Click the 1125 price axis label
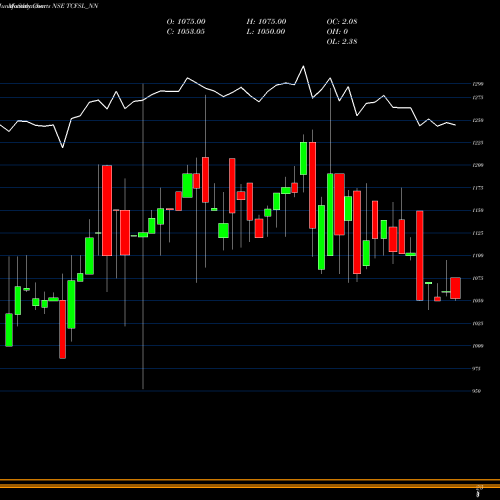Viewport: 500px width, 500px height. pos(478,233)
